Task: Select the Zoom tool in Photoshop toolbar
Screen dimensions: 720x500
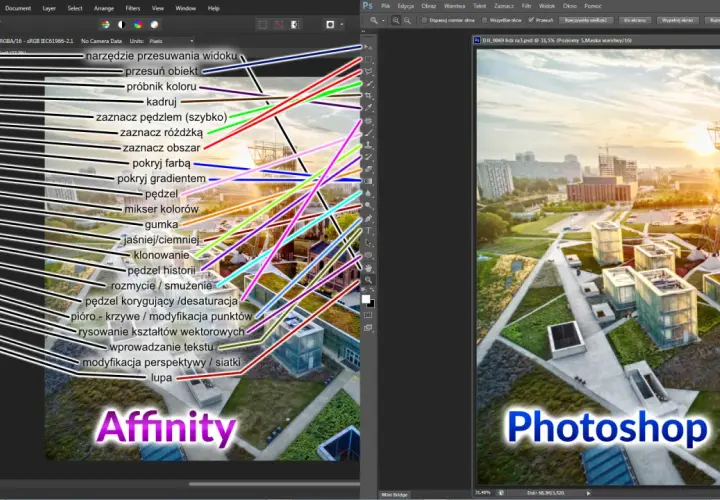Action: tap(368, 280)
